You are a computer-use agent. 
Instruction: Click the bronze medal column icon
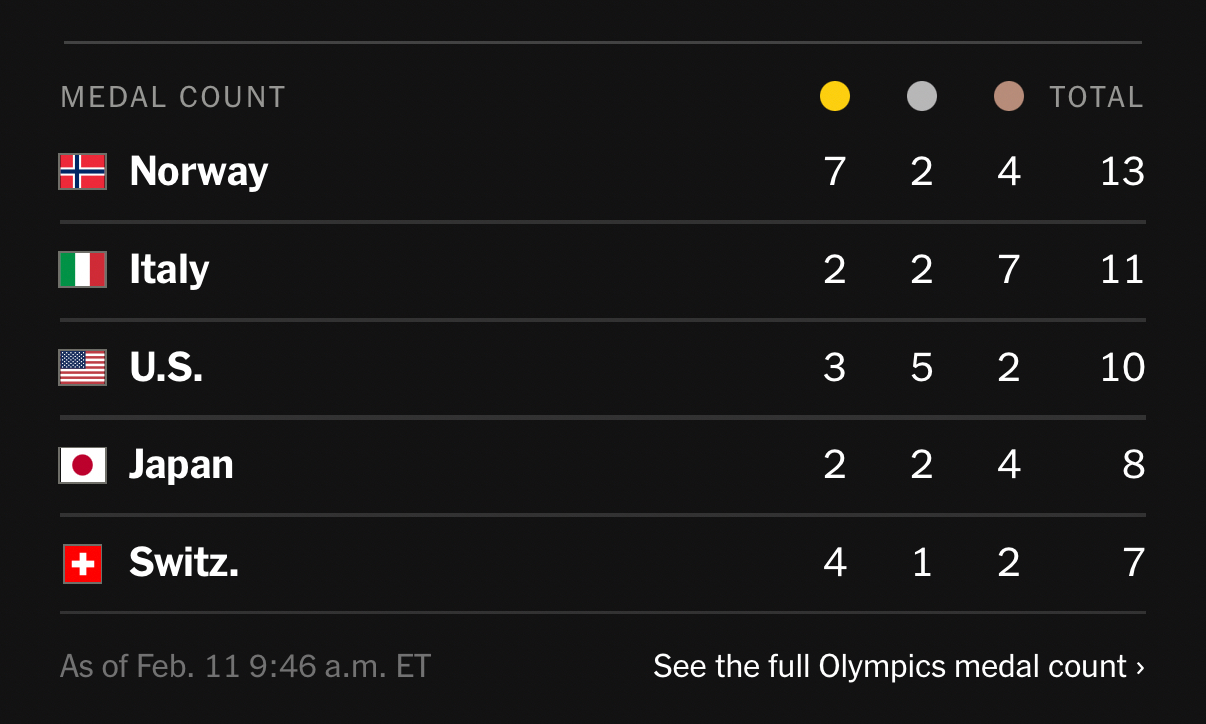[x=1009, y=97]
